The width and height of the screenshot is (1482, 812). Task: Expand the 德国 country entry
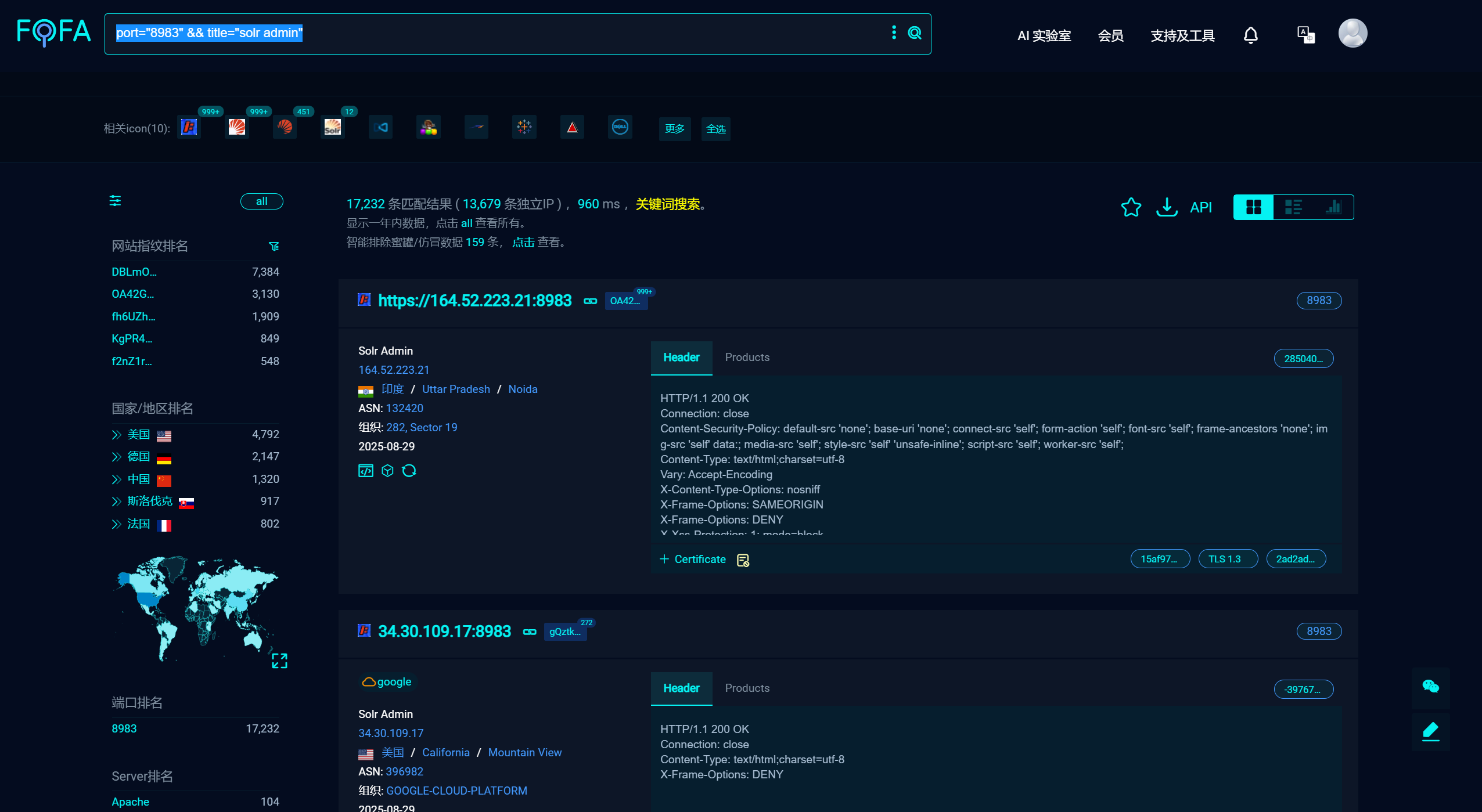click(x=116, y=457)
